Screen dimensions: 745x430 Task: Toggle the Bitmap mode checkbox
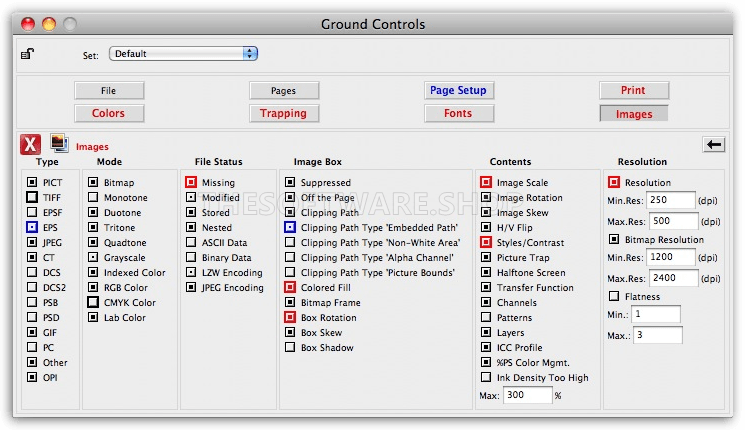(x=93, y=182)
